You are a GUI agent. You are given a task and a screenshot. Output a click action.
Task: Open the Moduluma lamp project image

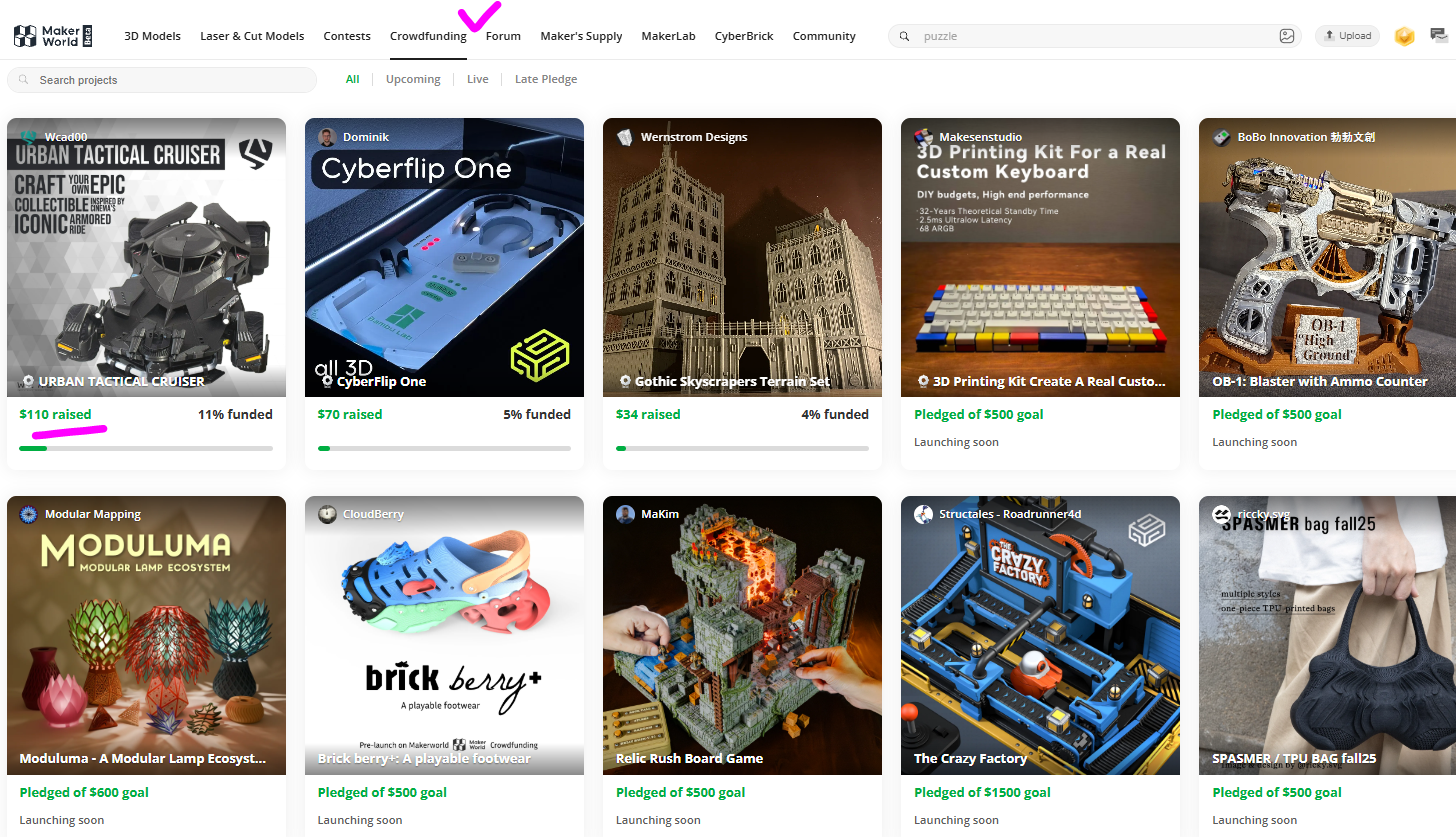[147, 635]
